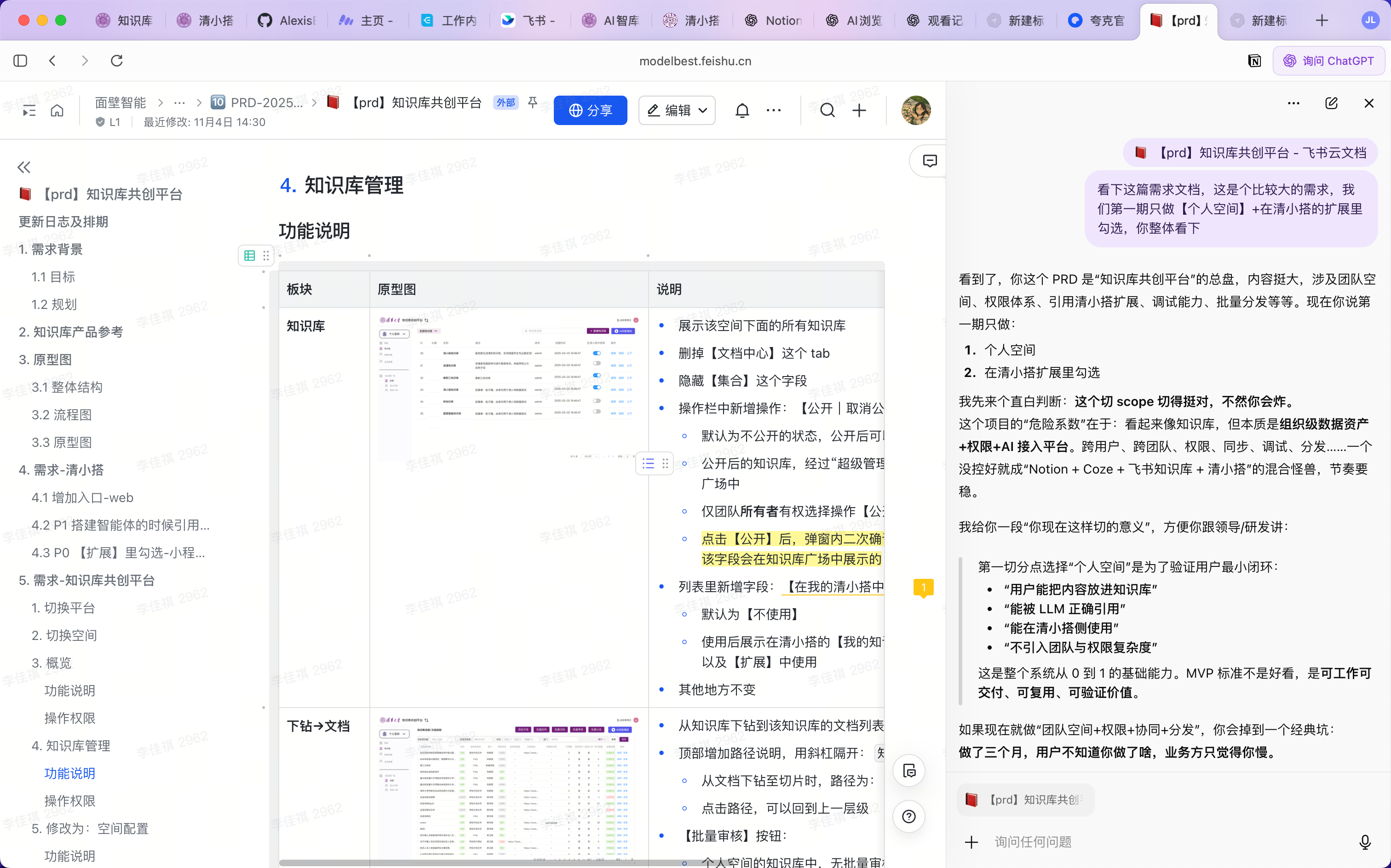Open the document more-options ellipsis menu
The width and height of the screenshot is (1391, 868).
tap(774, 110)
